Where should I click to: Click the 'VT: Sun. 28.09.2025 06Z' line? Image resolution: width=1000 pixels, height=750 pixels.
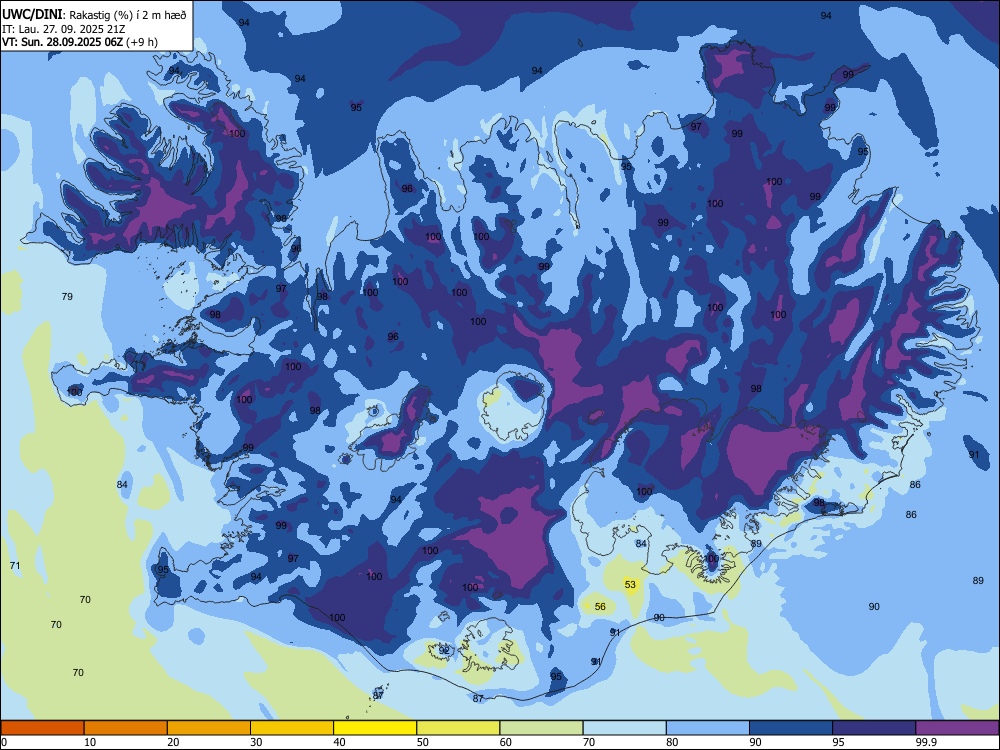(62, 42)
